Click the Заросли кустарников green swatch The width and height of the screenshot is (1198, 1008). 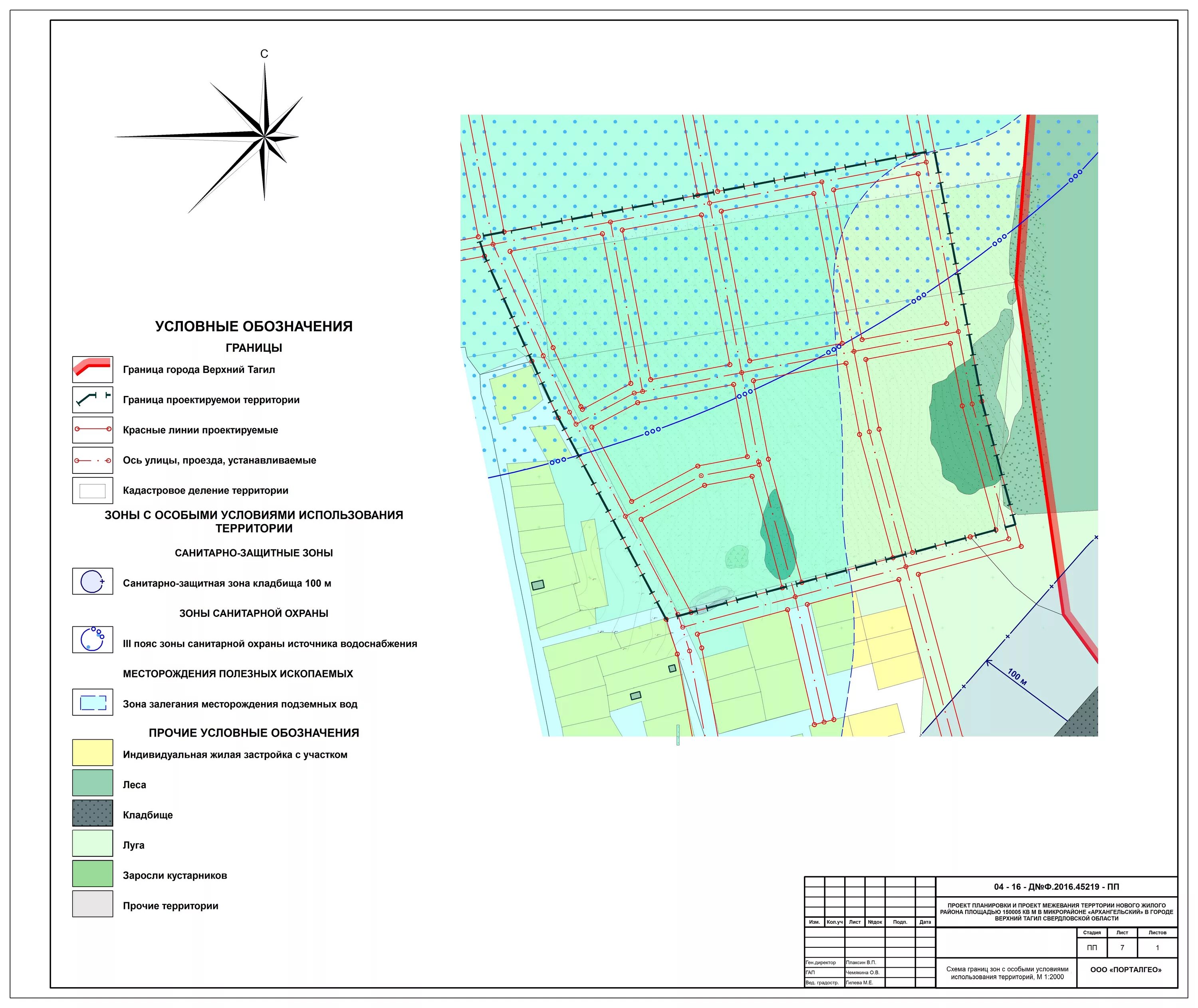click(x=93, y=874)
